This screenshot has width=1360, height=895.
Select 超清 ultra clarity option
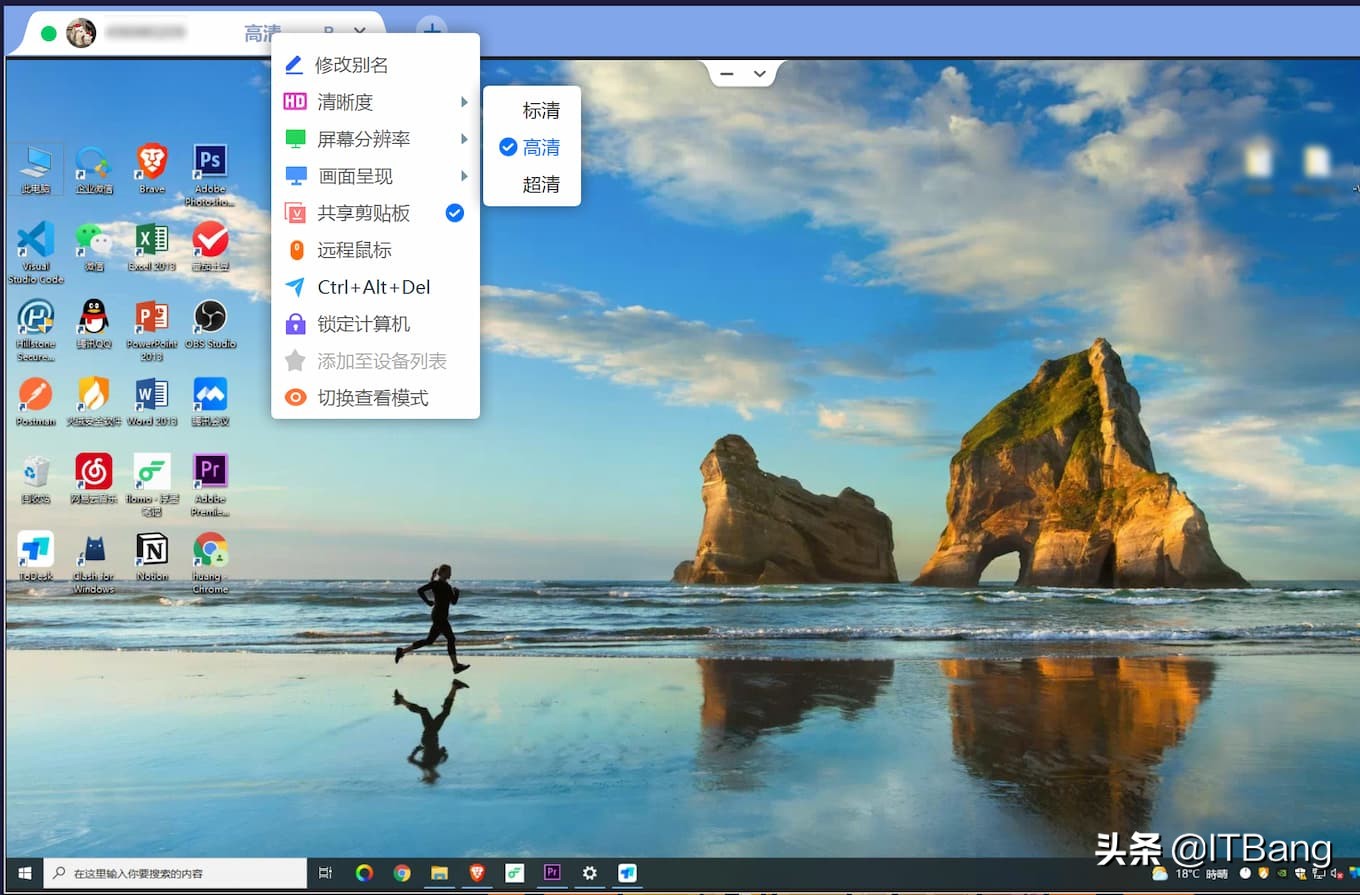pos(541,184)
